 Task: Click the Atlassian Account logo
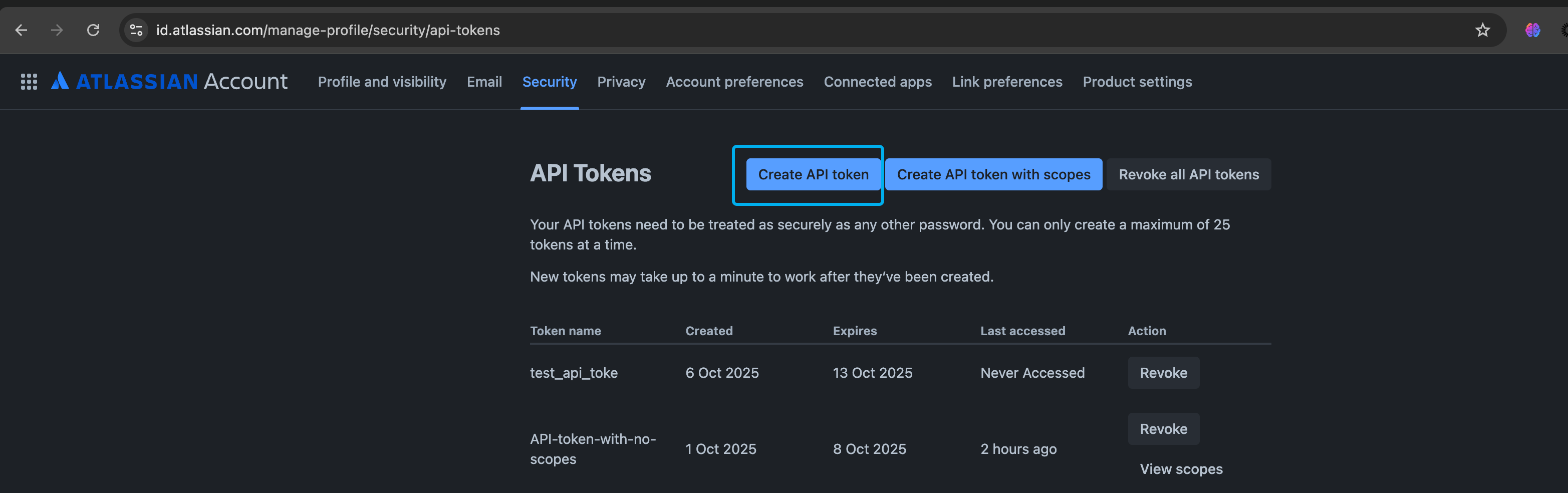[x=169, y=82]
